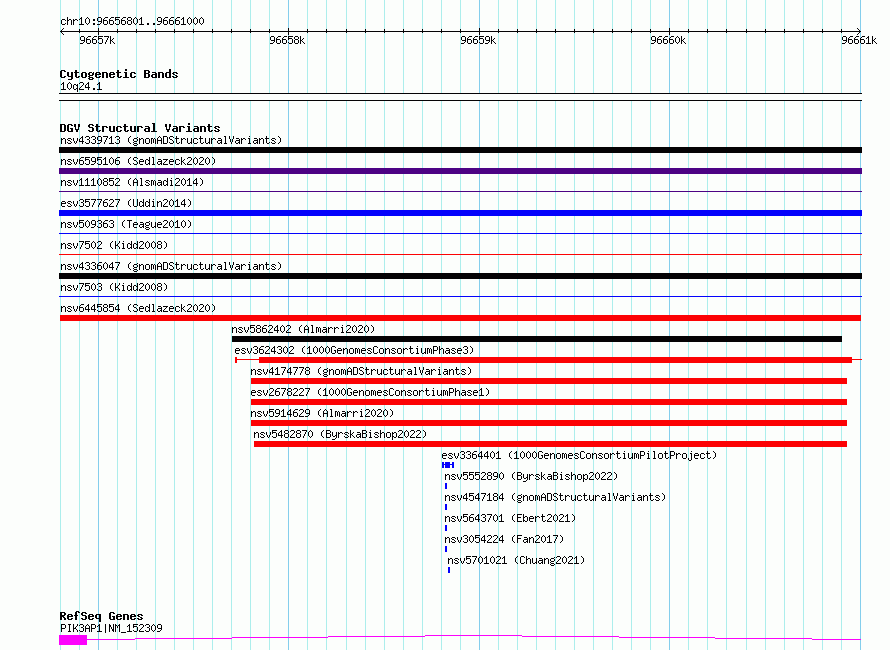890x650 pixels.
Task: Click the nsv4339713 gnomAD variant label
Action: tap(171, 140)
